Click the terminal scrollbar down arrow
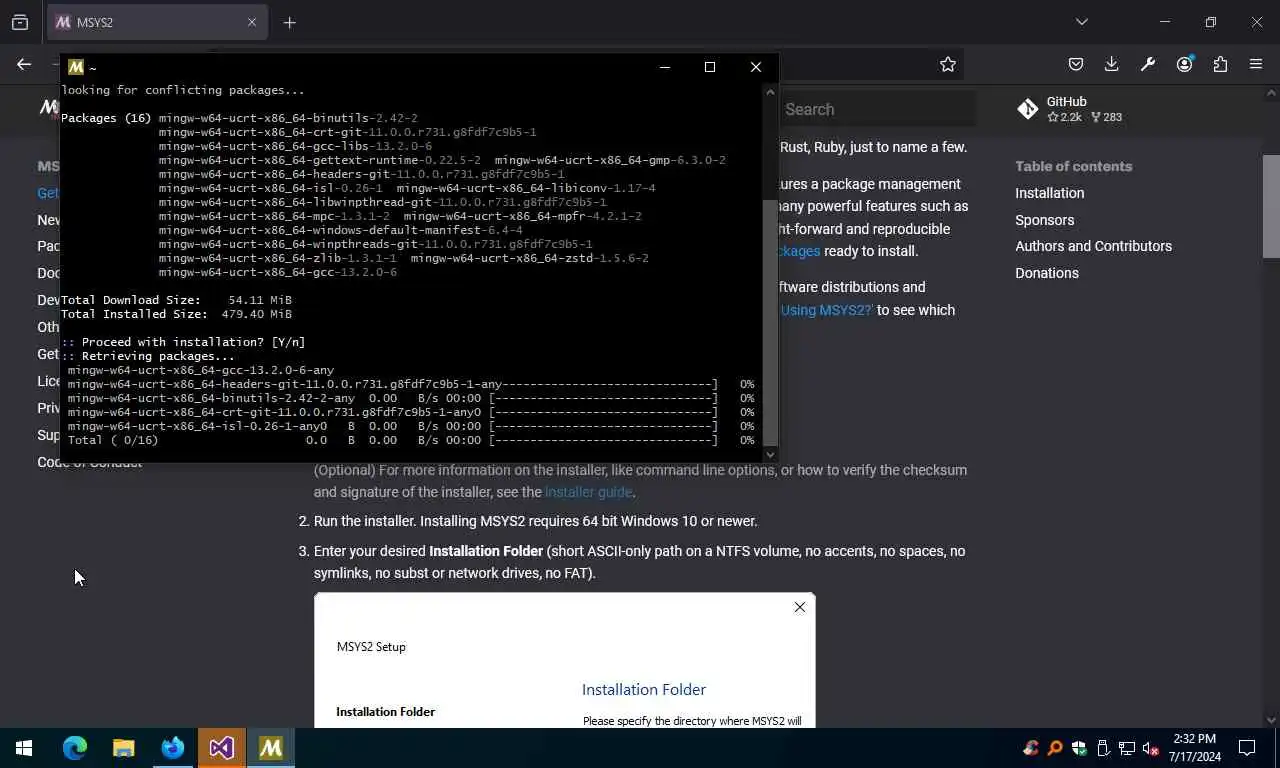The image size is (1280, 768). click(770, 454)
